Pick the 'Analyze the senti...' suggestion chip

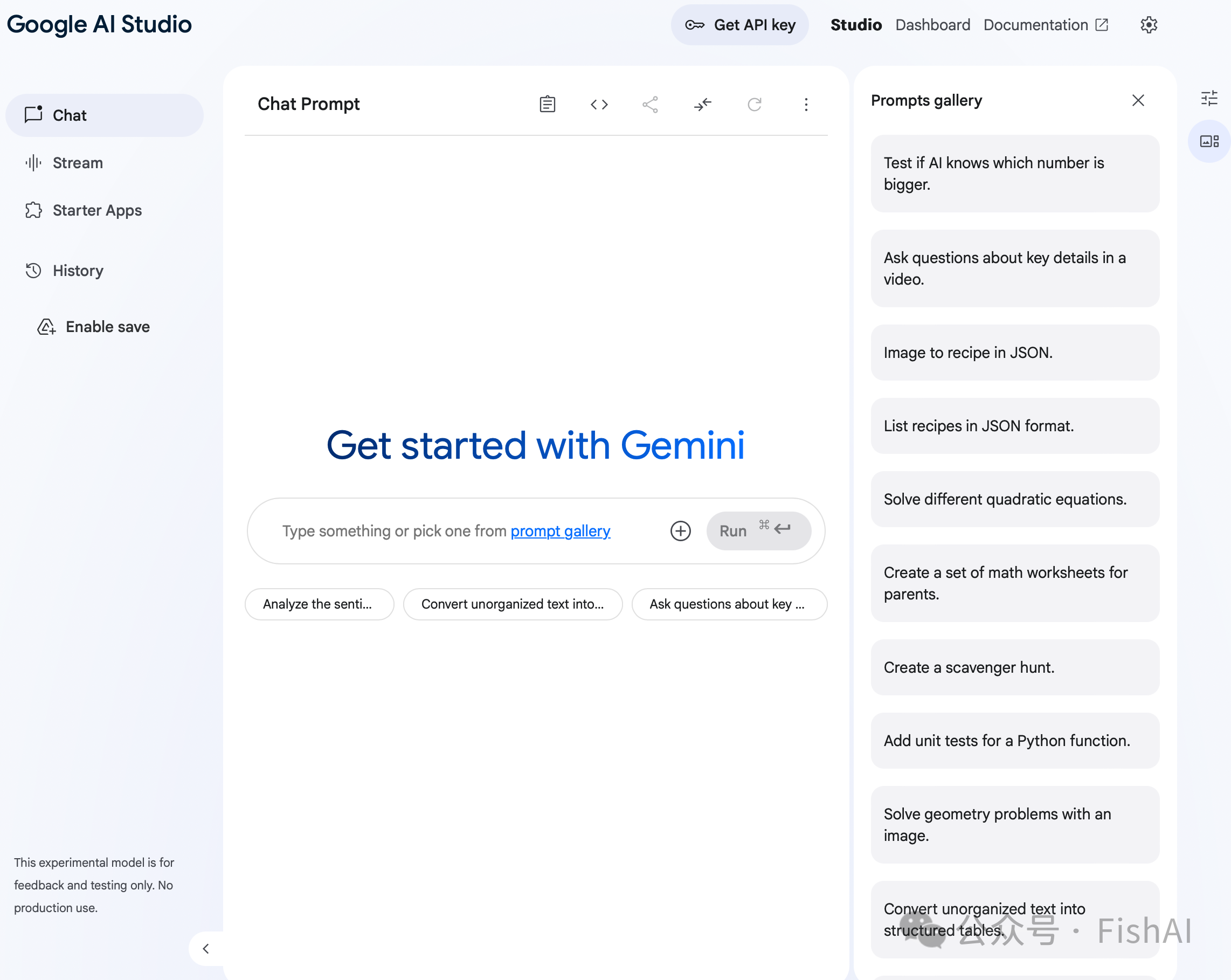click(319, 604)
